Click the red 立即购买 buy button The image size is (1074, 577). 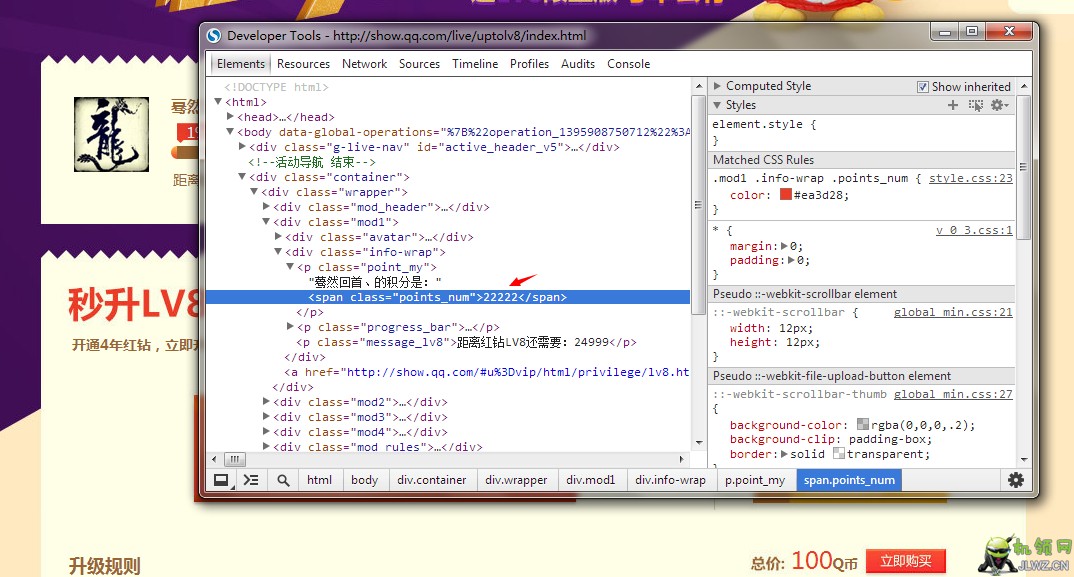906,561
